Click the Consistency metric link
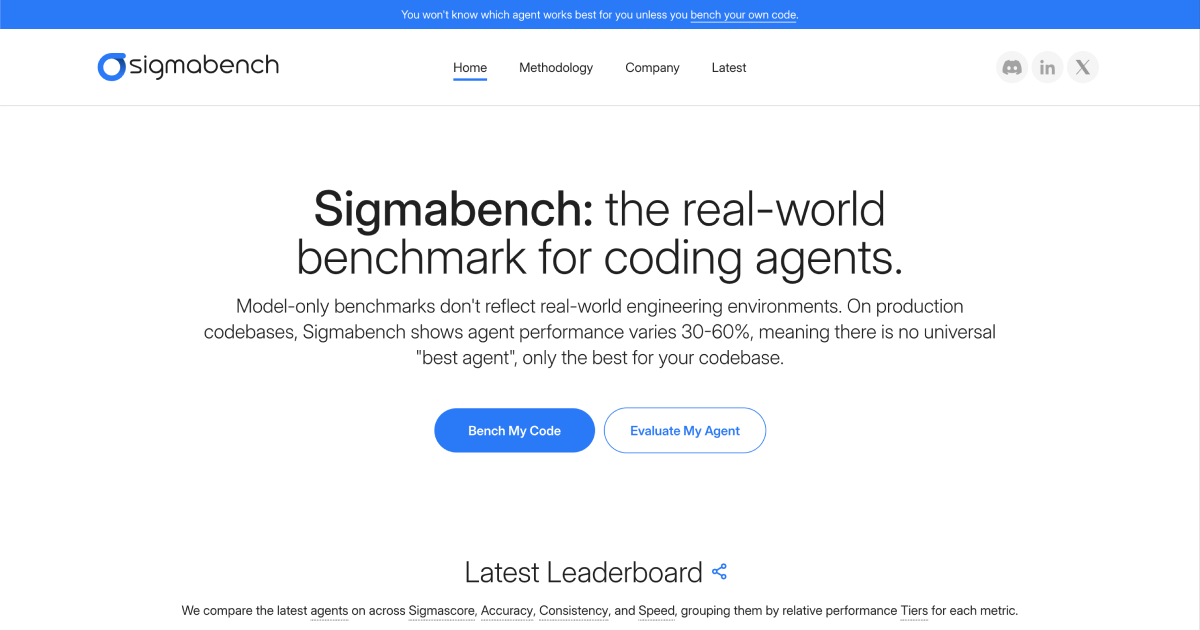 tap(573, 610)
